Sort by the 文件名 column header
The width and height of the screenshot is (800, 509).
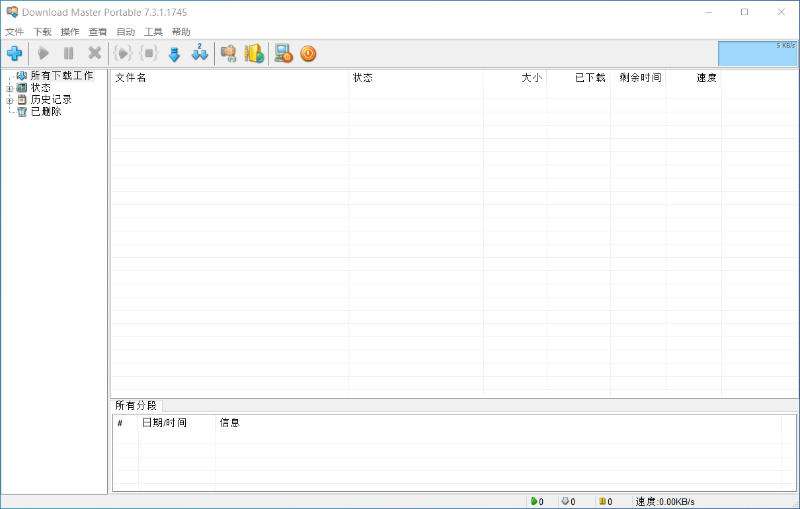pyautogui.click(x=230, y=78)
